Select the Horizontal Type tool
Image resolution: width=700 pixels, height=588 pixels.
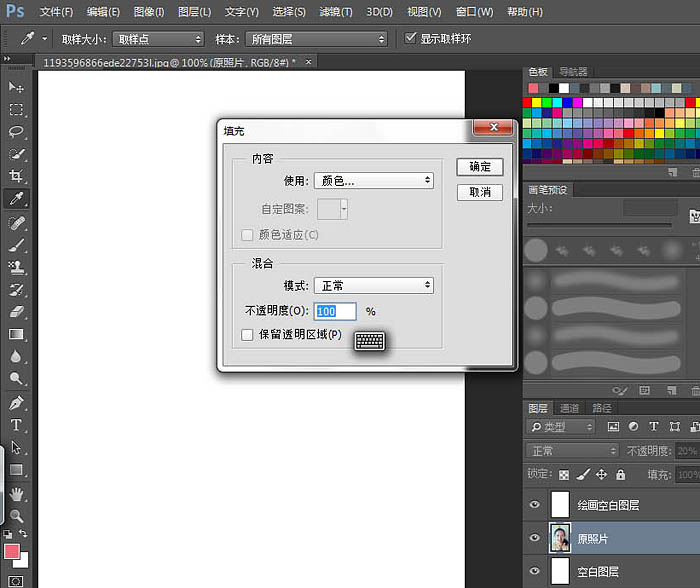(16, 425)
